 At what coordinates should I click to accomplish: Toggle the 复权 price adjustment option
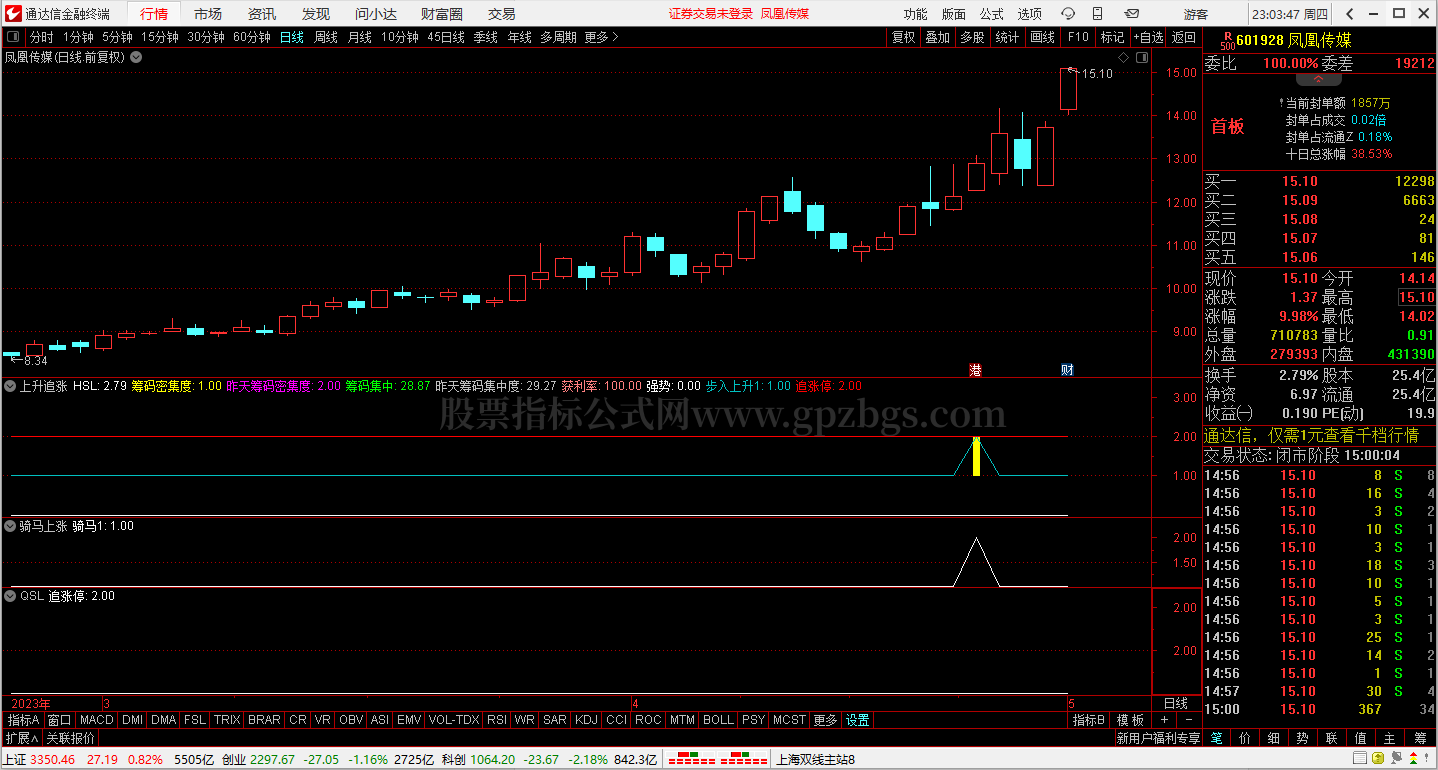(x=903, y=37)
